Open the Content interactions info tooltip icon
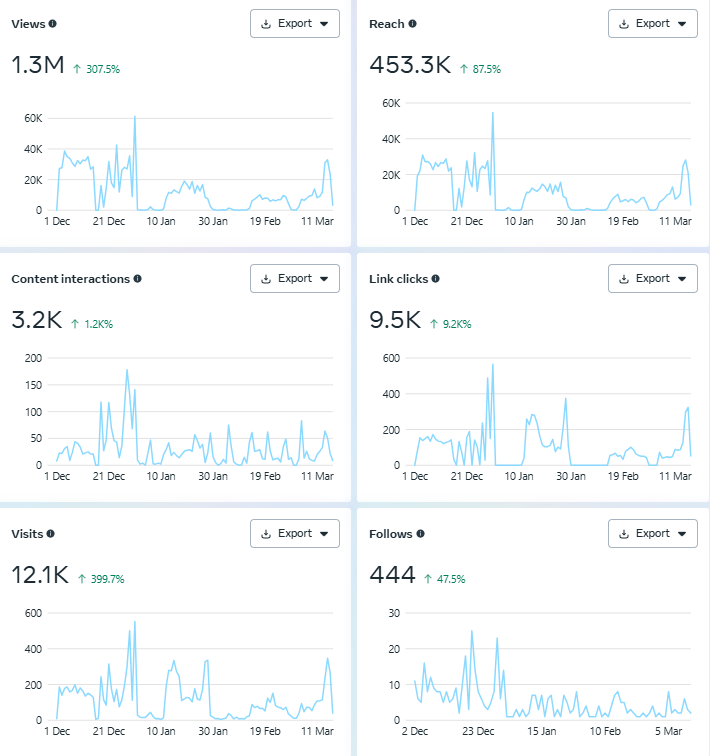 tap(137, 279)
